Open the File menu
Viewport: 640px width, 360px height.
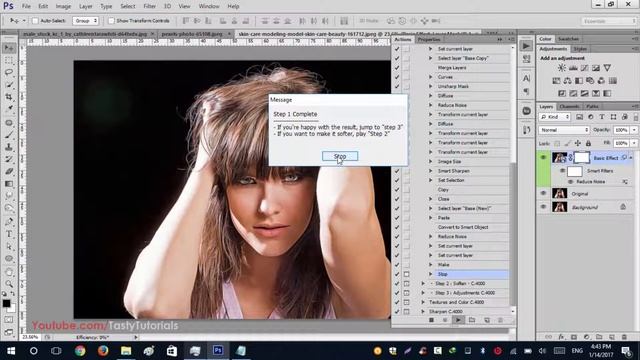click(26, 7)
